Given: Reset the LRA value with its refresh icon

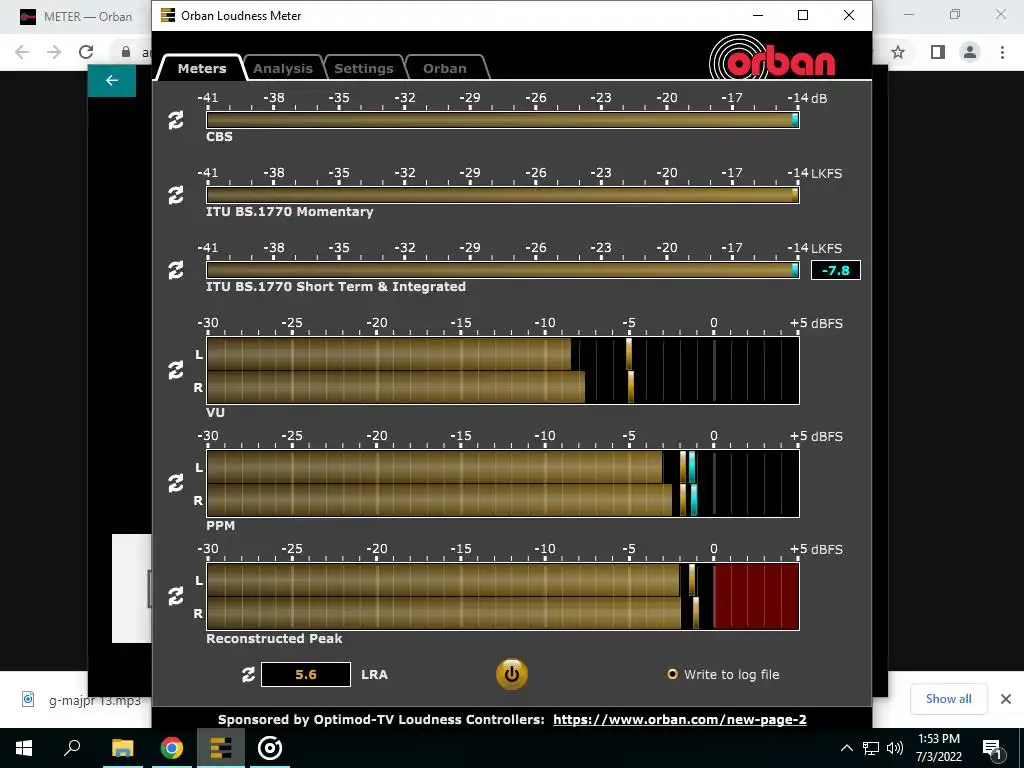Looking at the screenshot, I should point(248,675).
